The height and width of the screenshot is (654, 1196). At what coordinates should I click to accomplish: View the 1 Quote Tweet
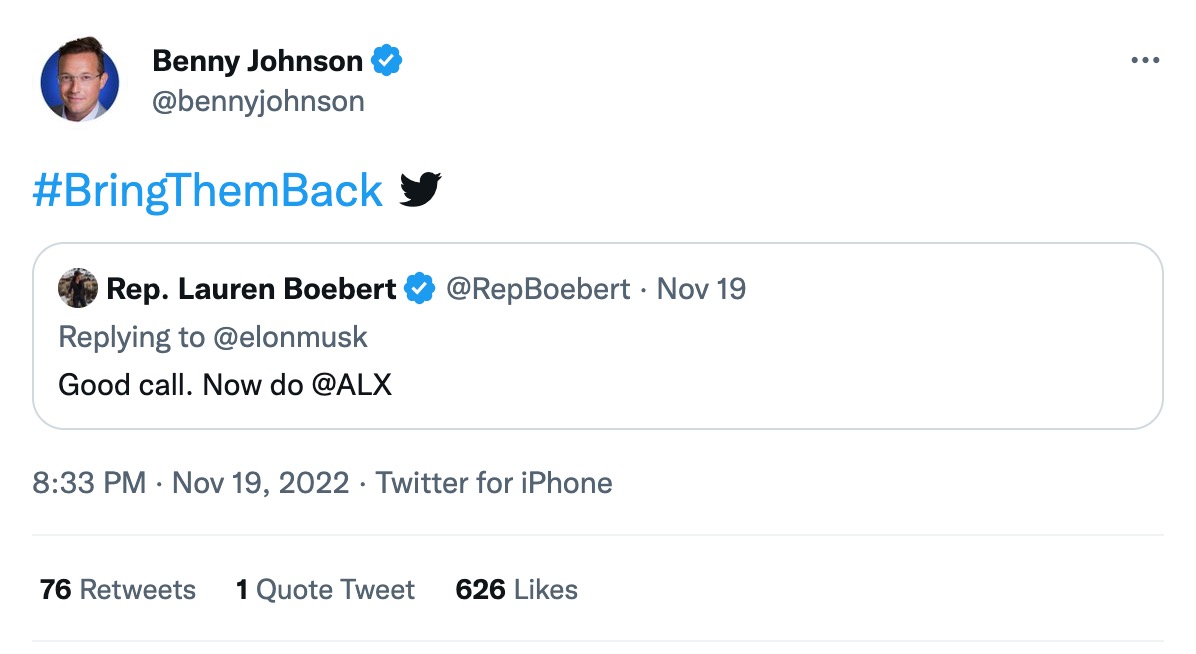coord(325,590)
